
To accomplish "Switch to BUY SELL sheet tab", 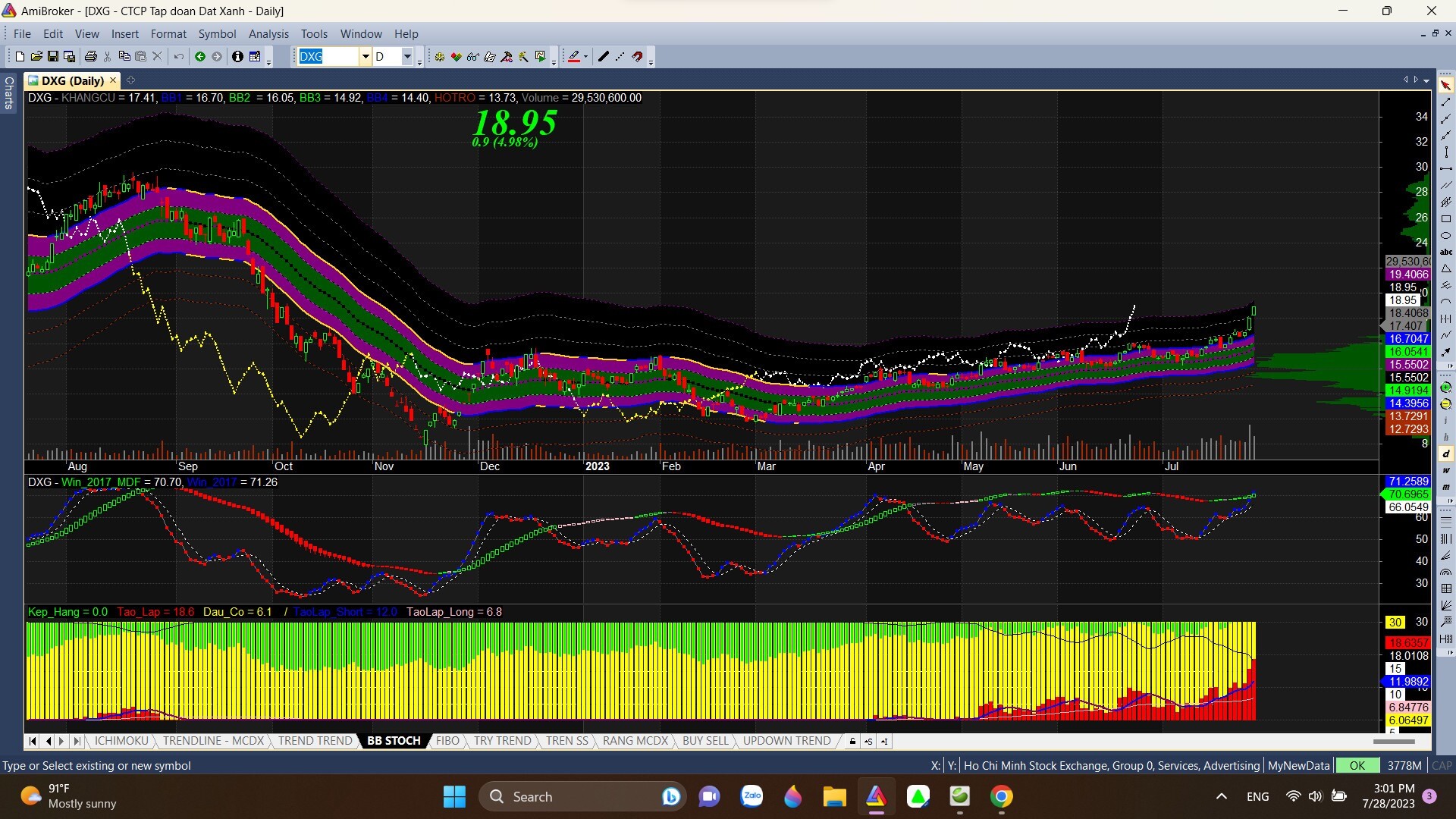I will 705,741.
